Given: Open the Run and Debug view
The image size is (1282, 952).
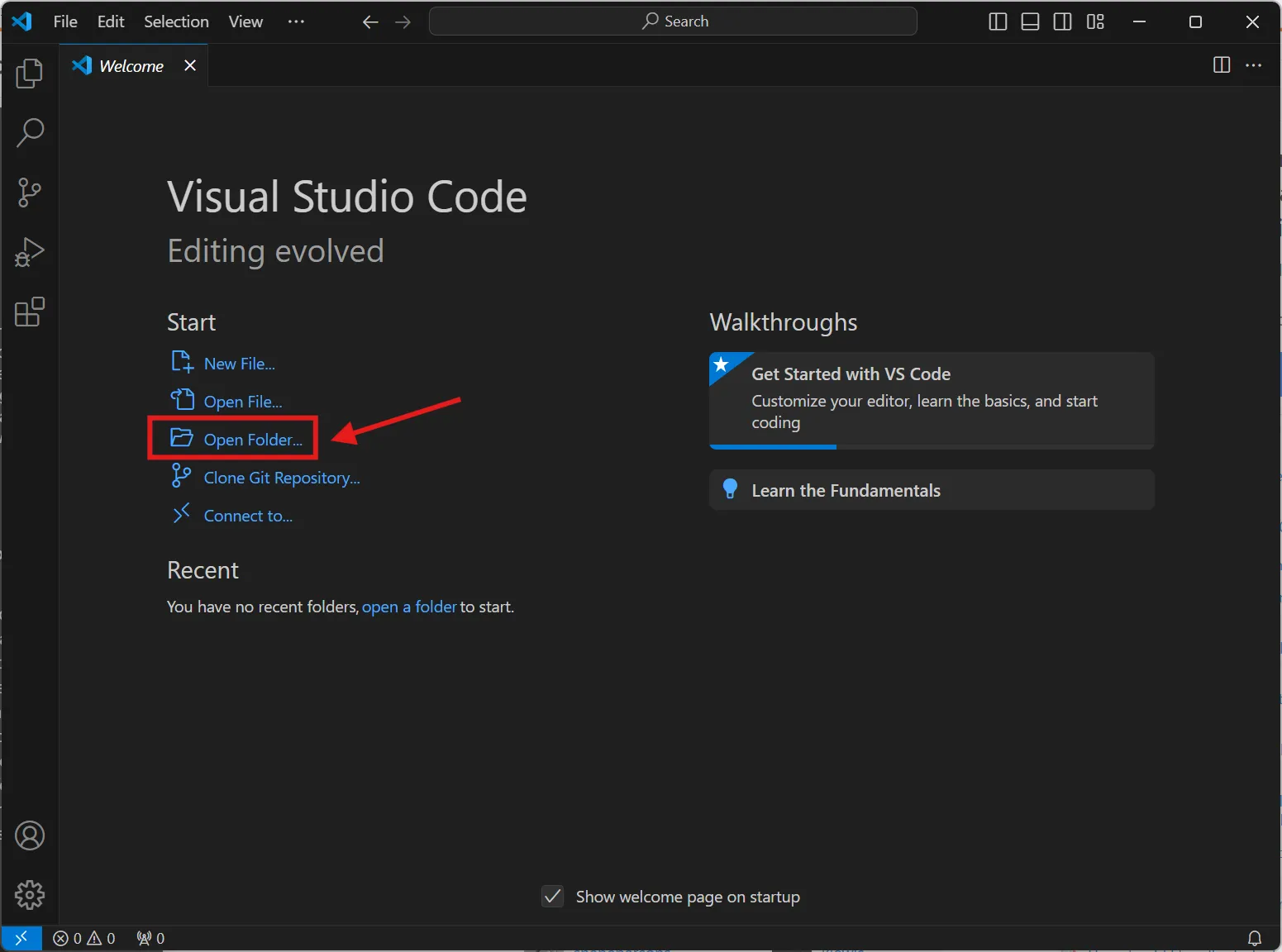Looking at the screenshot, I should coord(30,252).
